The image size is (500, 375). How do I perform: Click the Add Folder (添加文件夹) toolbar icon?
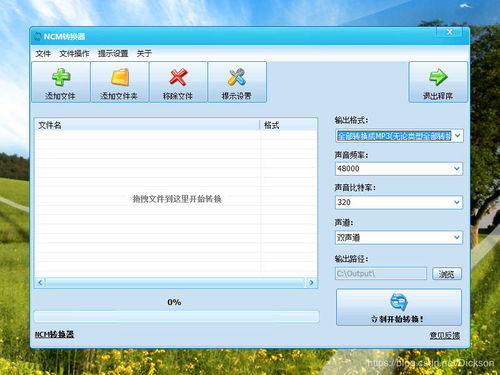point(120,77)
